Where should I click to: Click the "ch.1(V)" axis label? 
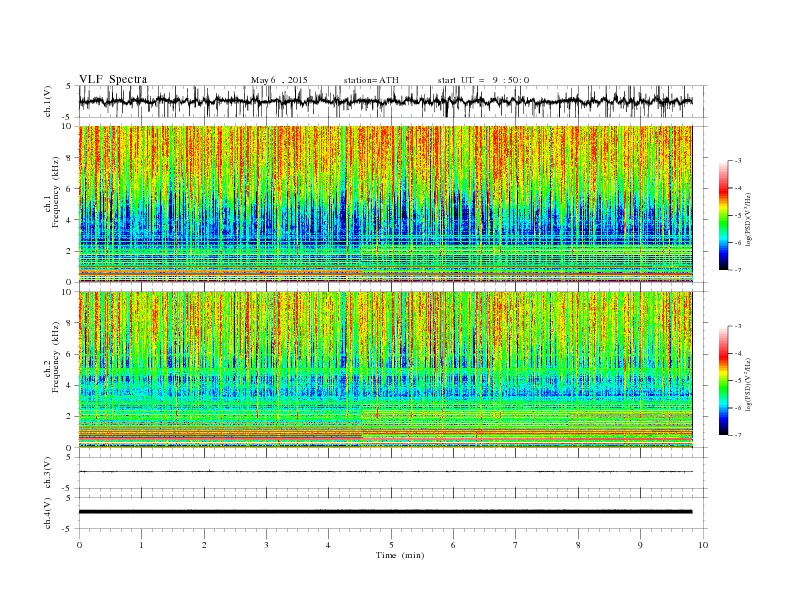tap(48, 101)
